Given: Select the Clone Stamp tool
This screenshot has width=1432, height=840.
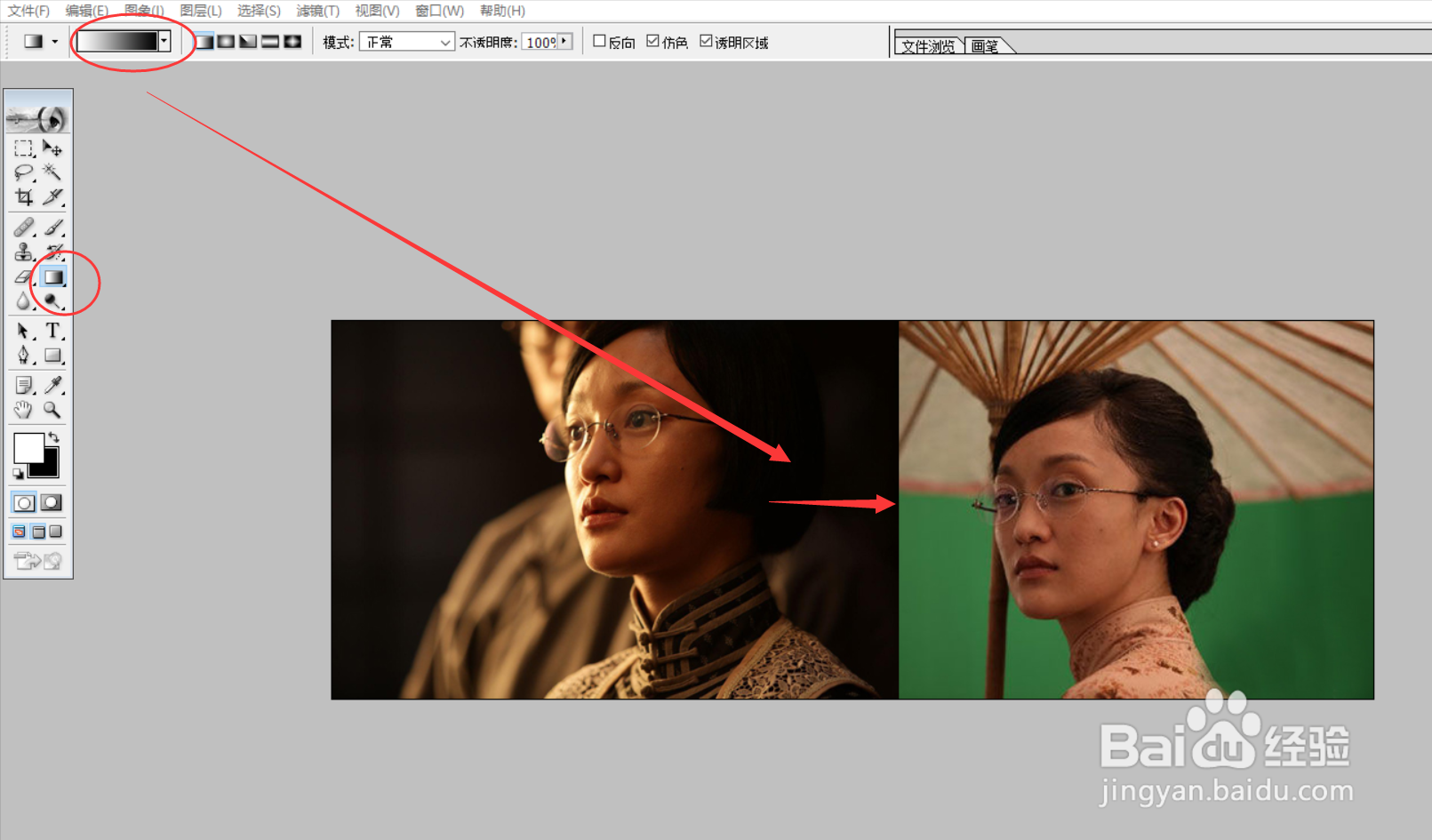Looking at the screenshot, I should [x=24, y=252].
